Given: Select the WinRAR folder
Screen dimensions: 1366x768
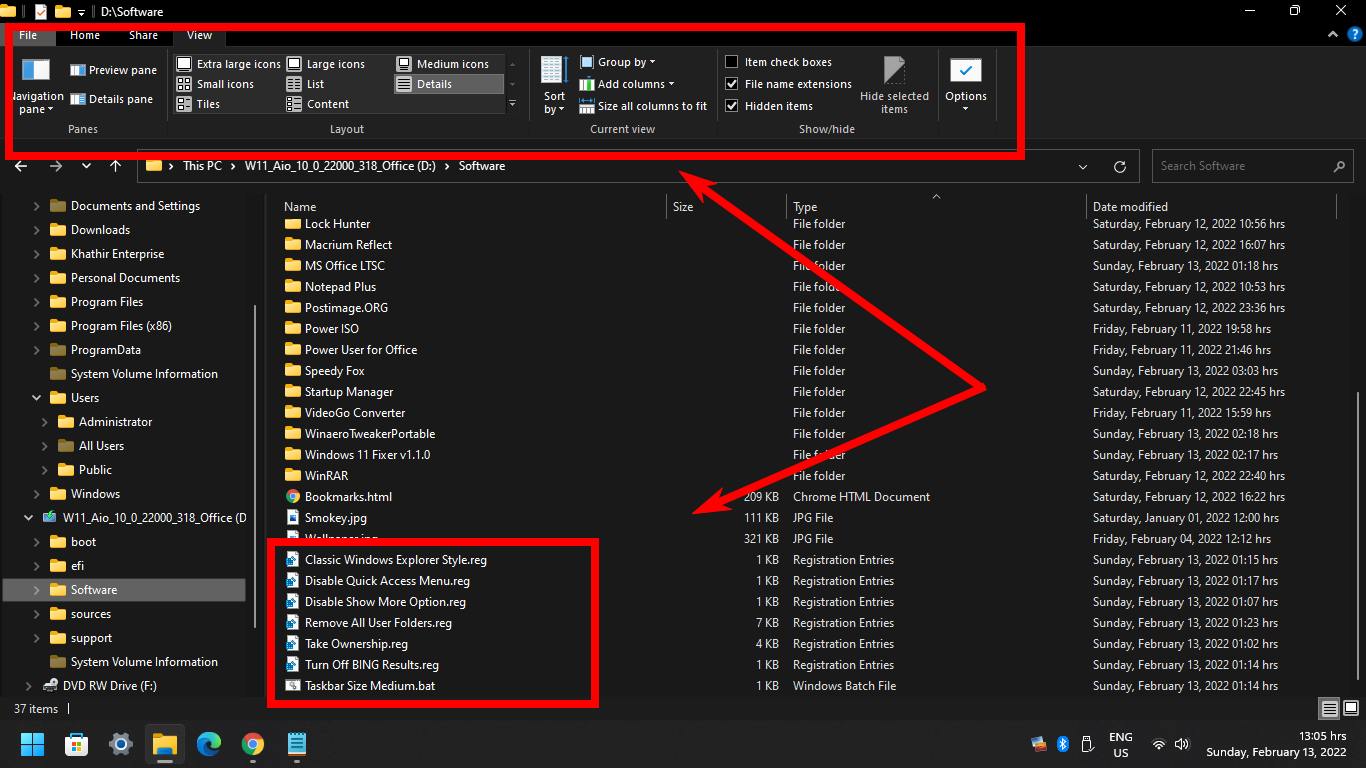Looking at the screenshot, I should pos(326,476).
